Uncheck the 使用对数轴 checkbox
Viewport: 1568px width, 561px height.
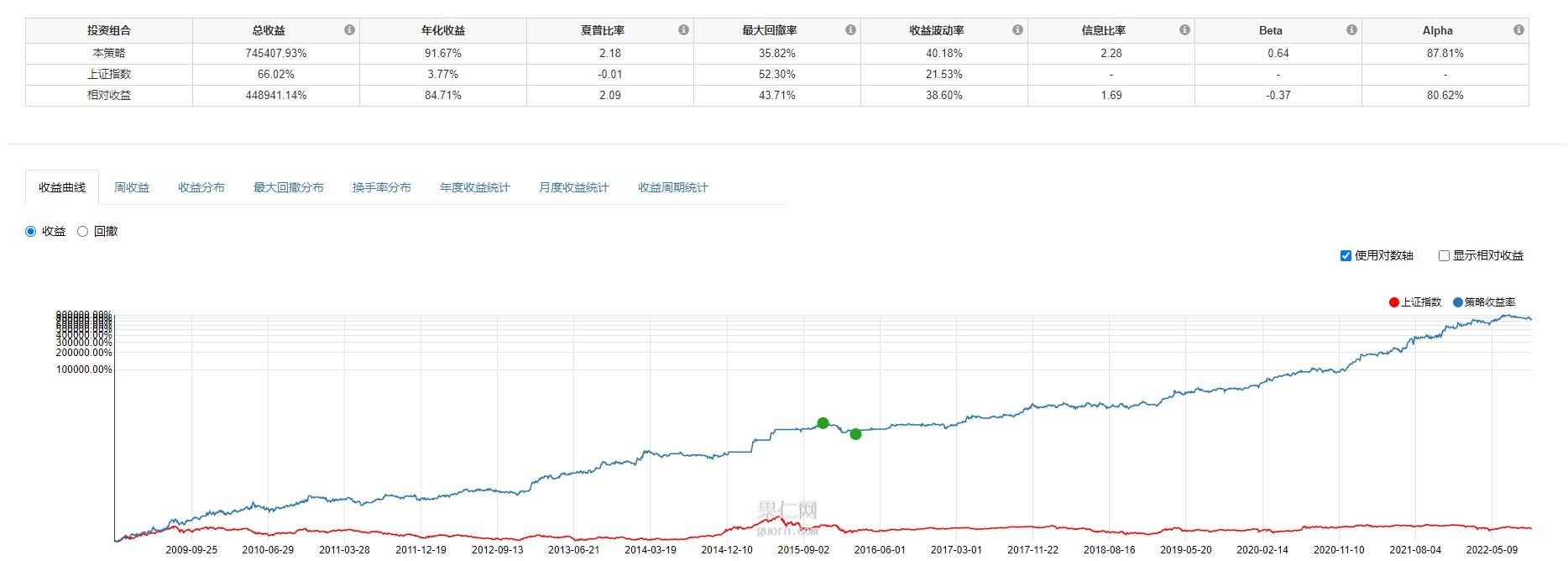(1346, 256)
